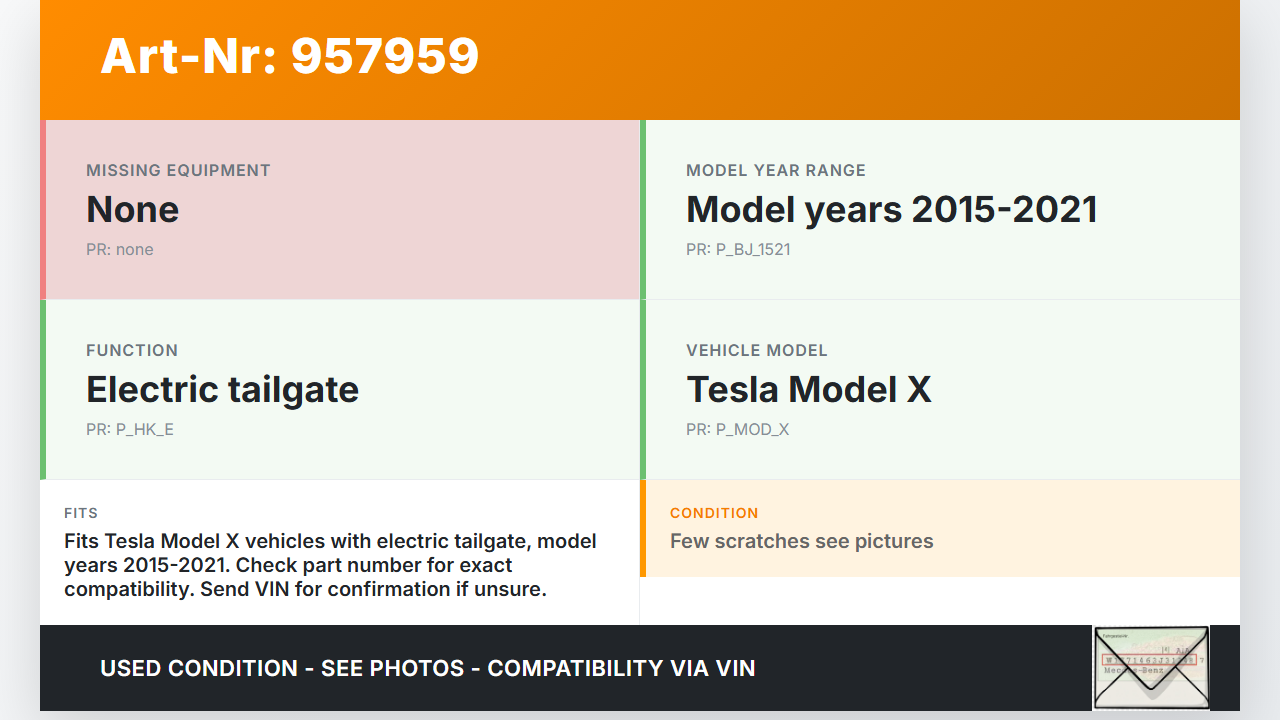
Task: Click the Art-Nr: 957959 heading
Action: click(x=290, y=56)
